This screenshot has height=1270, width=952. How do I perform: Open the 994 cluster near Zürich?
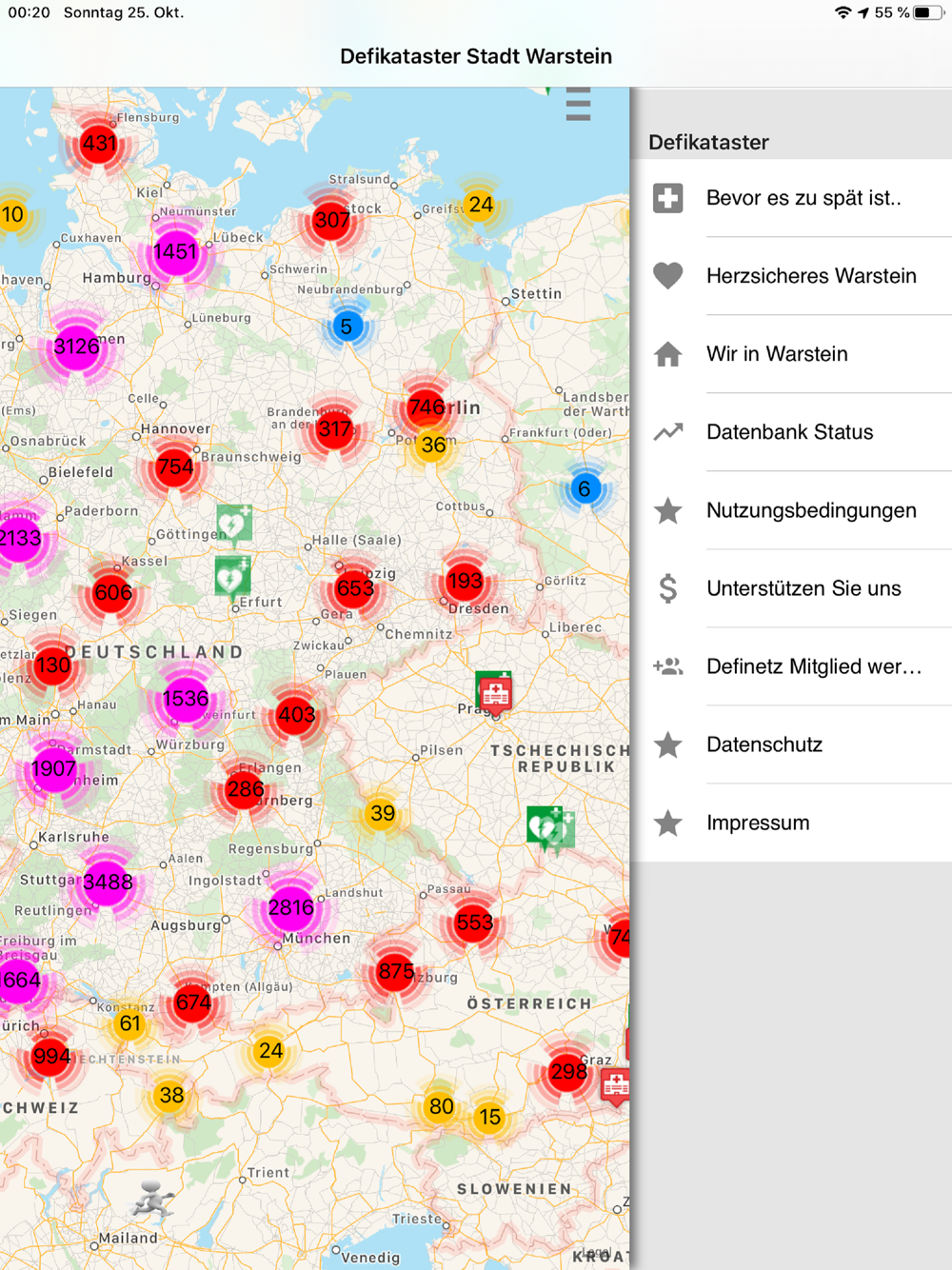51,1057
